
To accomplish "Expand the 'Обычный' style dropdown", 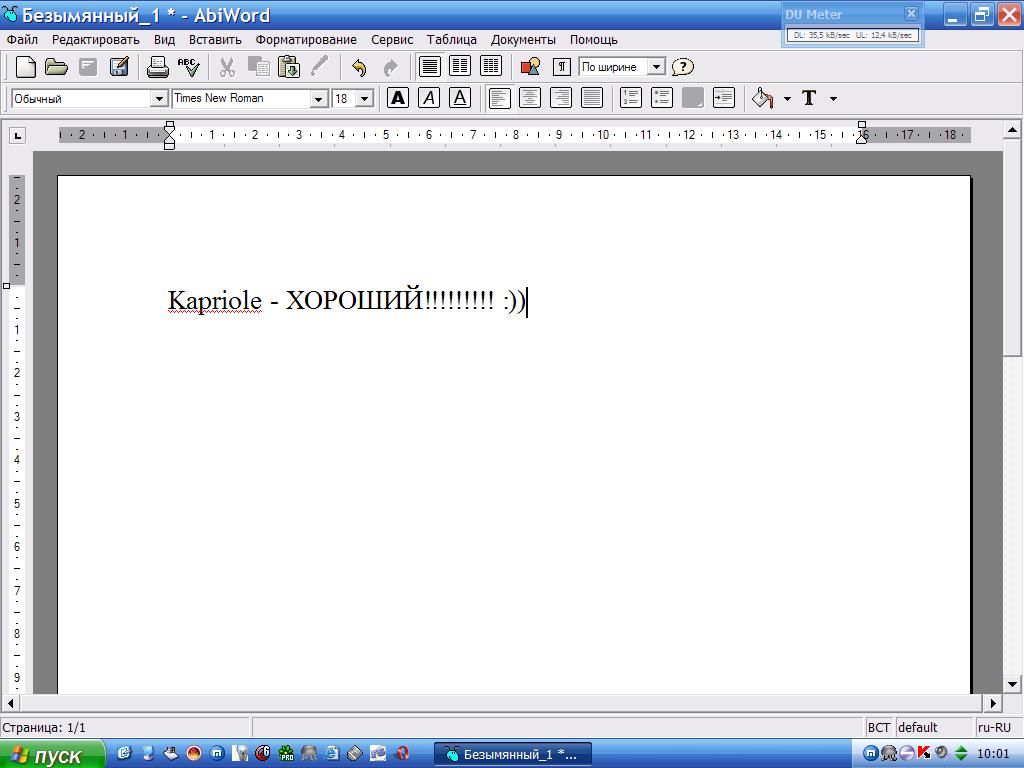I will point(159,99).
